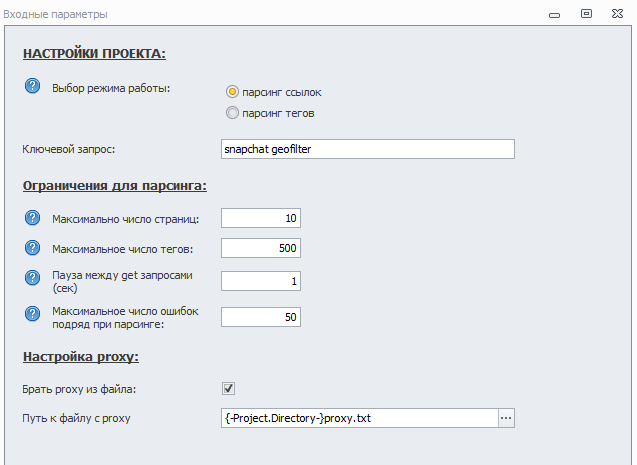The width and height of the screenshot is (637, 465).
Task: Close the Входные параметры dialog
Action: (x=617, y=14)
